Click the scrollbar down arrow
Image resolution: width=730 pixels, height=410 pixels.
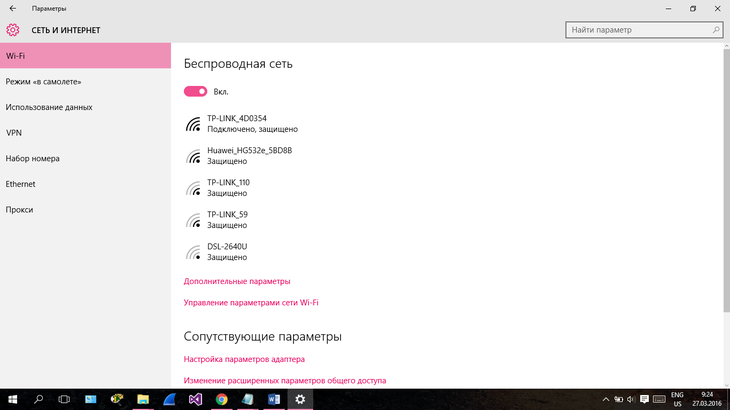click(727, 385)
